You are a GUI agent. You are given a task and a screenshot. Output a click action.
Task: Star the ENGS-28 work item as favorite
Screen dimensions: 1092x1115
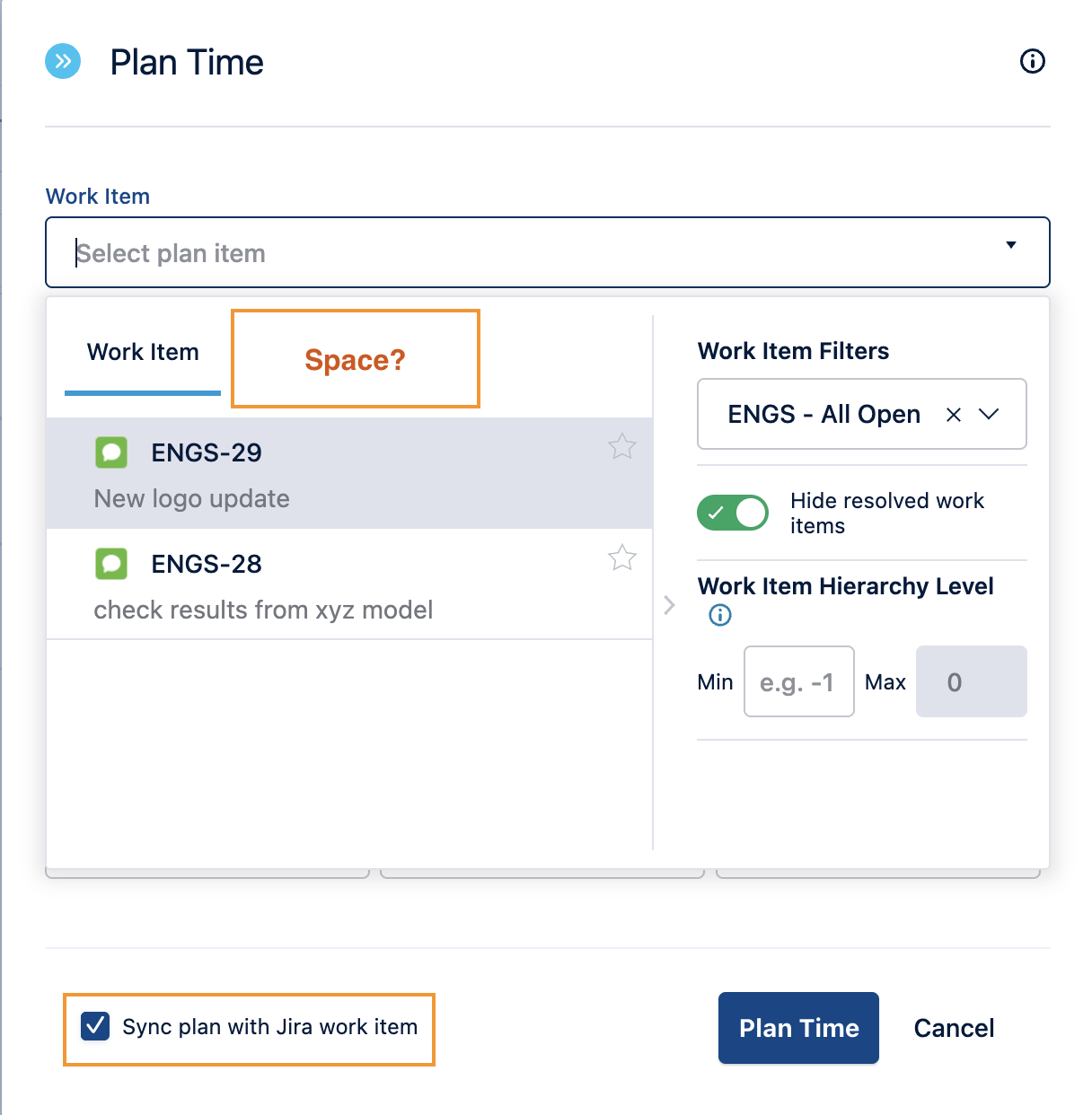point(622,557)
